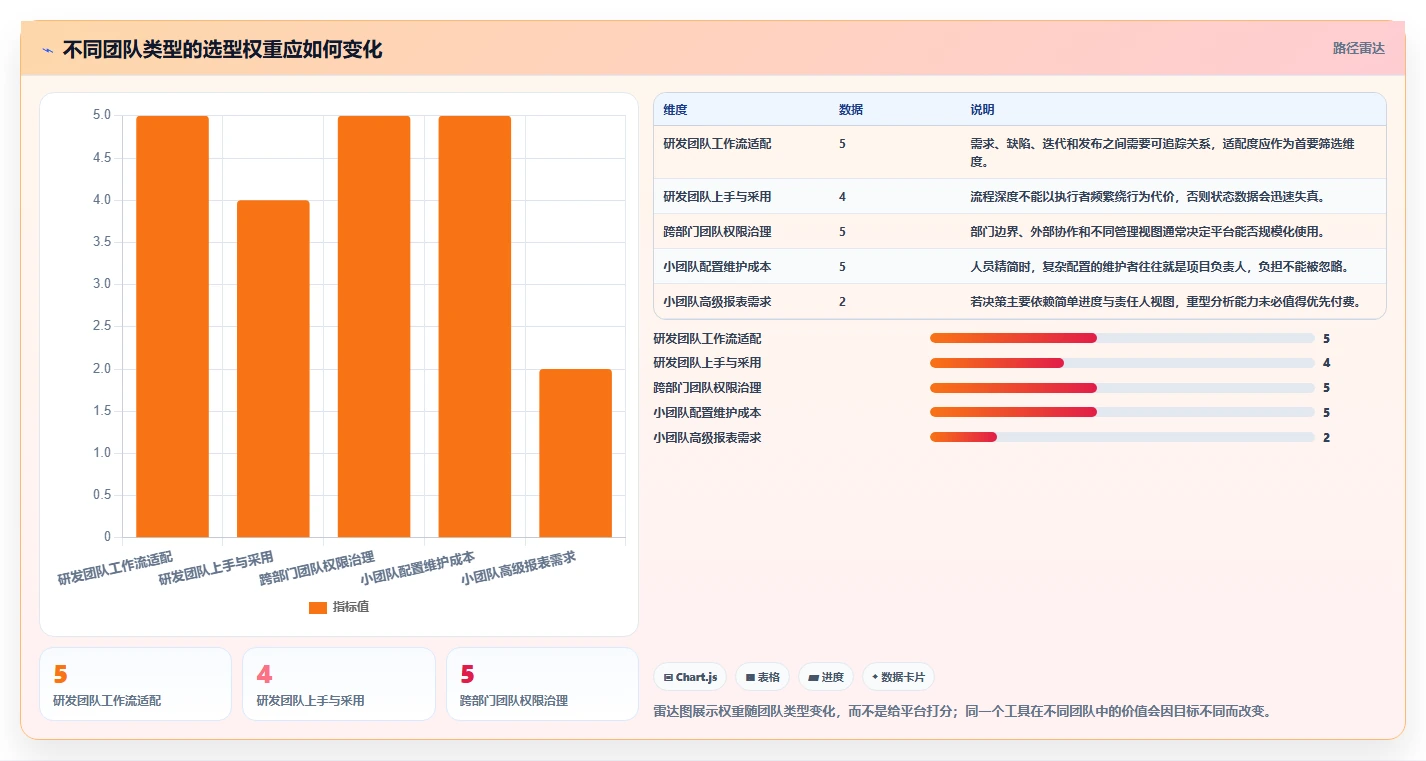Screen dimensions: 1426x761
Task: Toggle the 指标值 legend item under the chart
Action: [339, 607]
